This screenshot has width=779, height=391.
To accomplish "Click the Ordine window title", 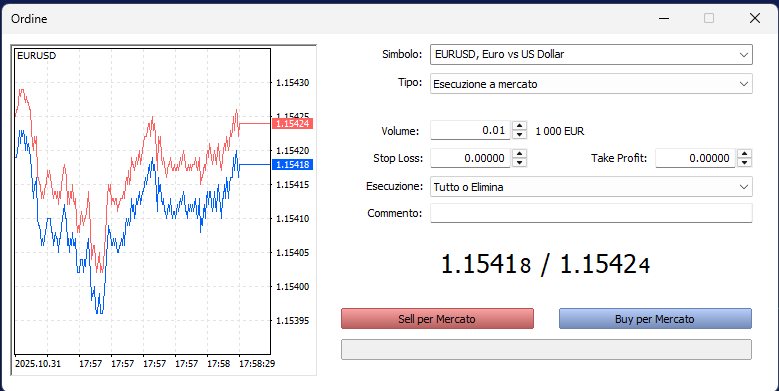I will [x=29, y=19].
